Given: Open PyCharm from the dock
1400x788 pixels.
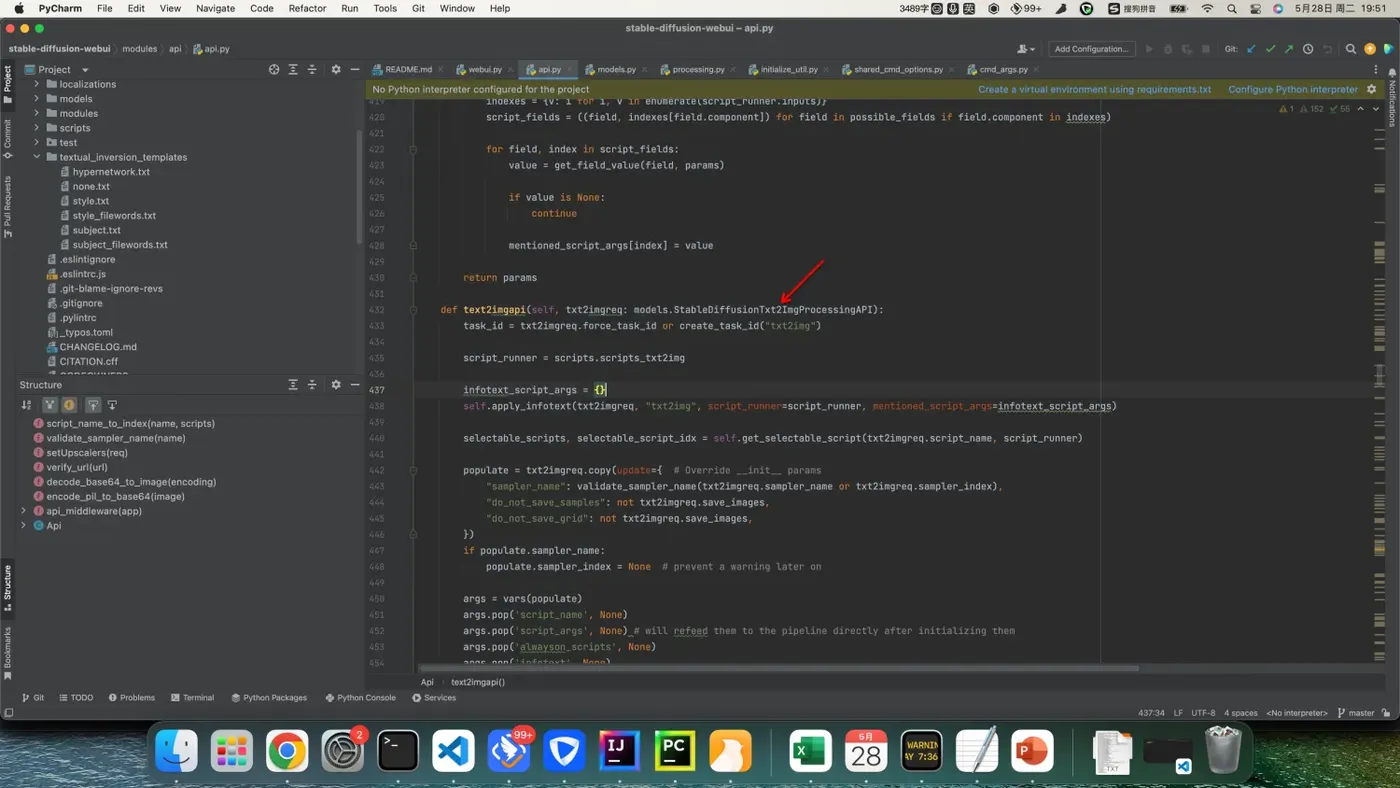Looking at the screenshot, I should [x=674, y=750].
